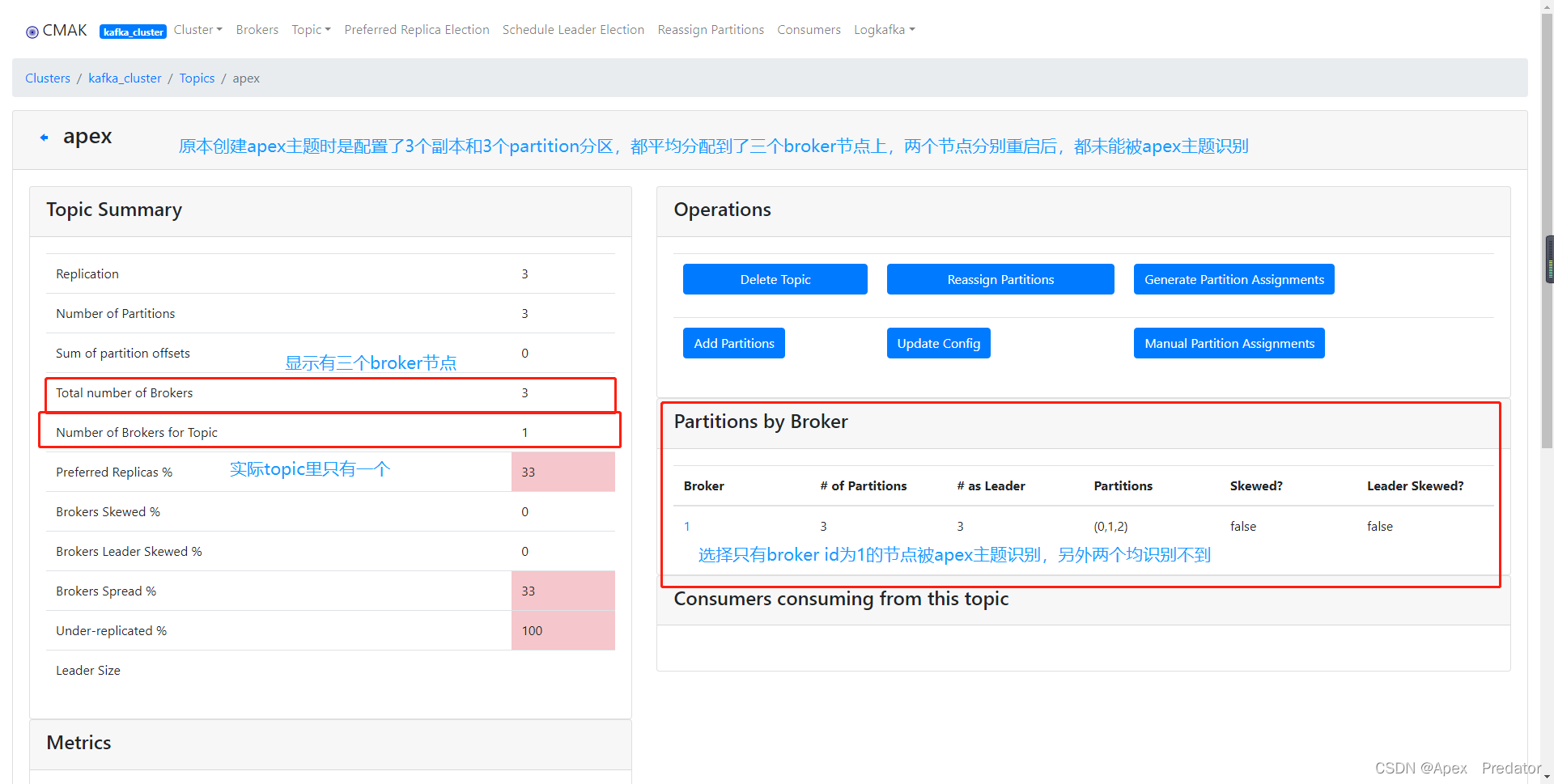Click the Metrics panel heading
Viewport: 1554px width, 784px height.
point(79,743)
